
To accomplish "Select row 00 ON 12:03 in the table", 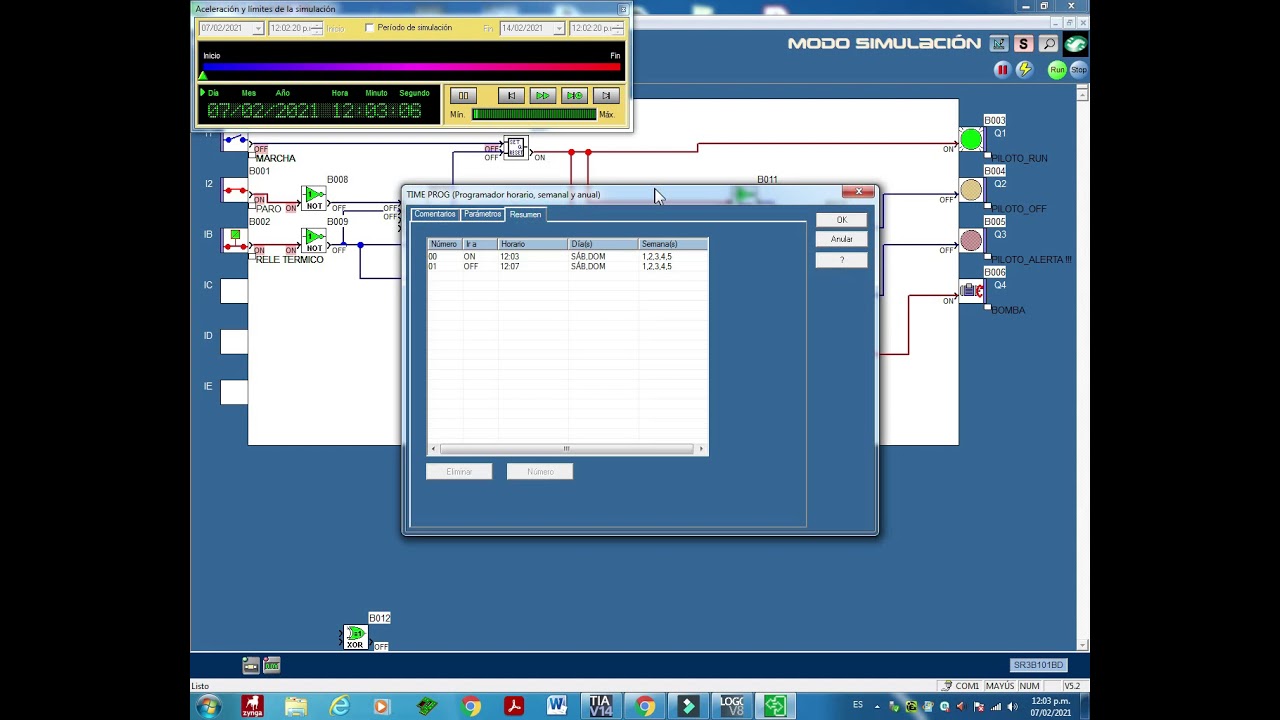I will 567,257.
